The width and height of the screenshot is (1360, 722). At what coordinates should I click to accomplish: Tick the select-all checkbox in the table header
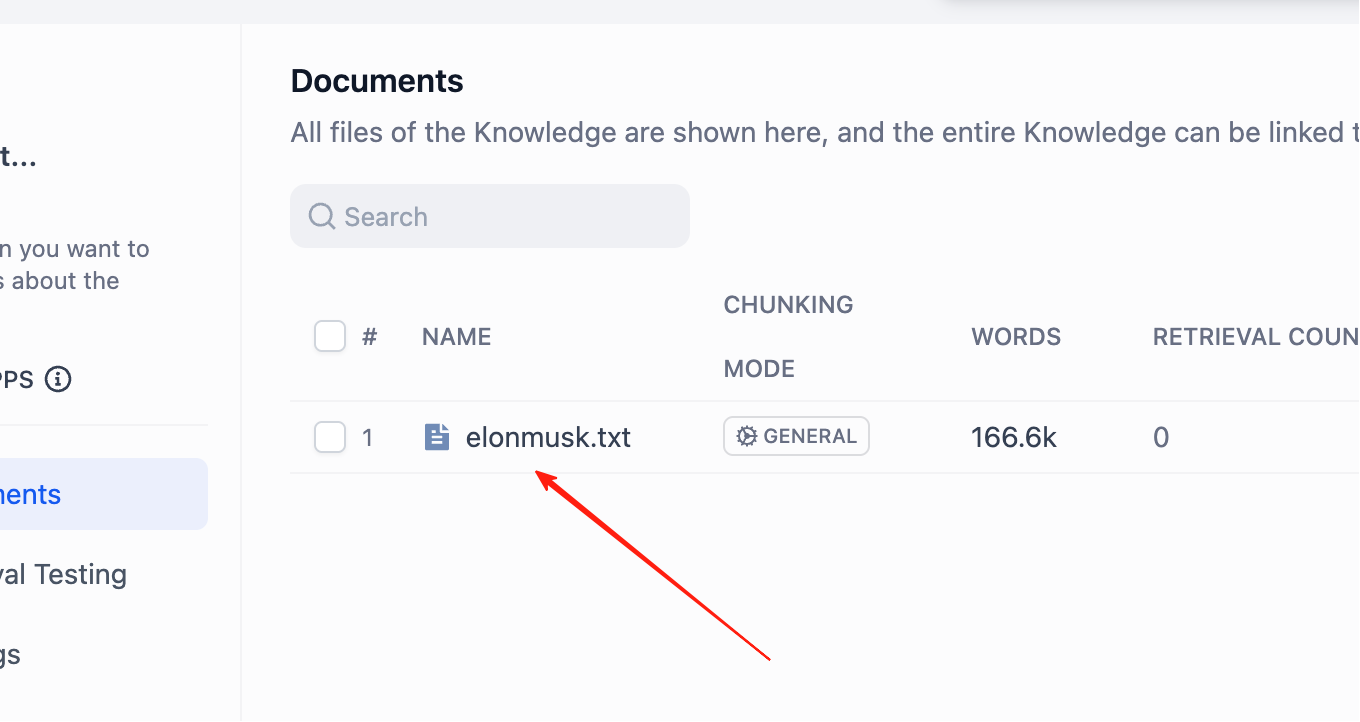click(x=330, y=336)
